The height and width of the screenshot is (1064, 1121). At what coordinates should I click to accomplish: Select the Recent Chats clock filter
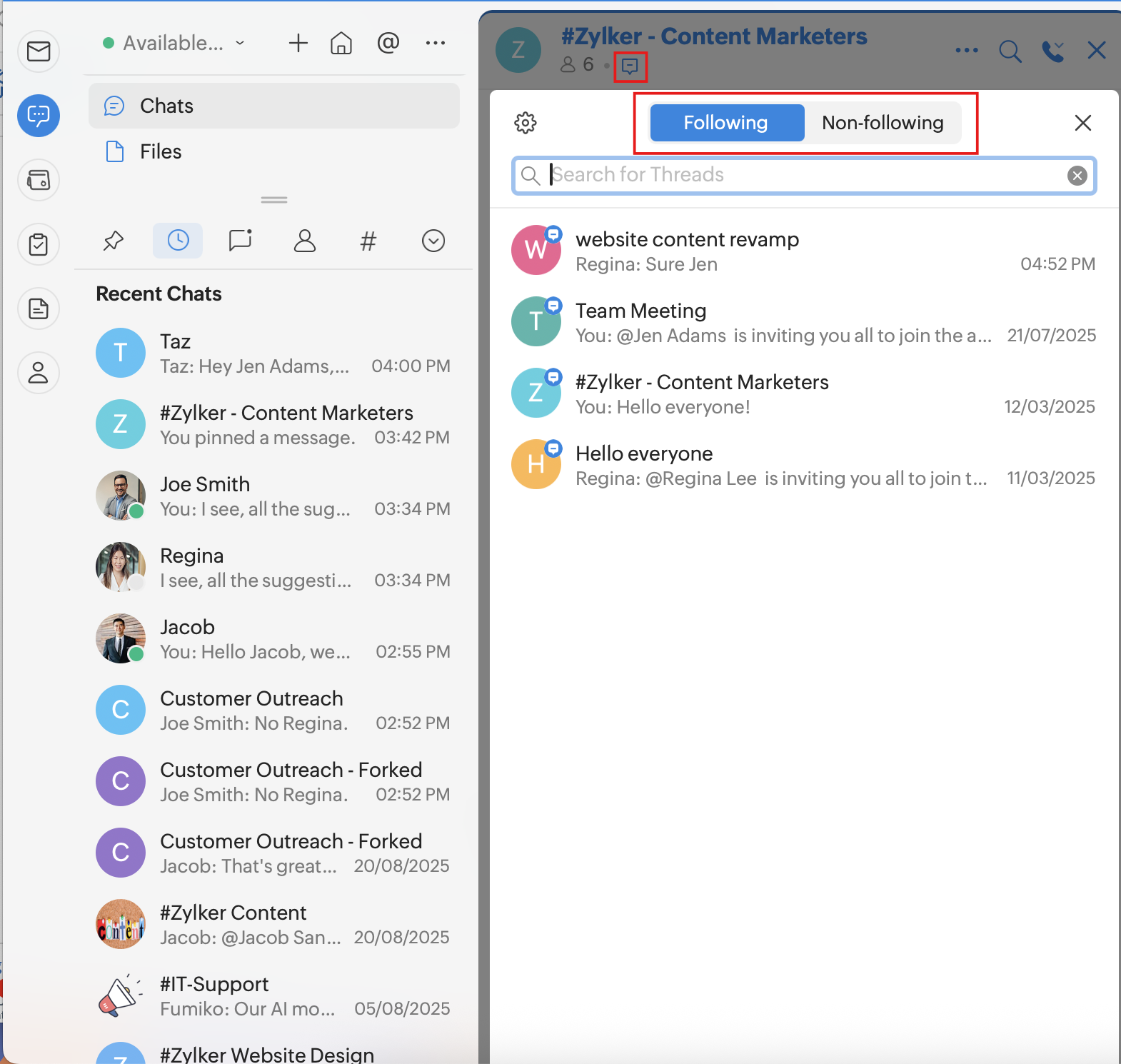[178, 241]
